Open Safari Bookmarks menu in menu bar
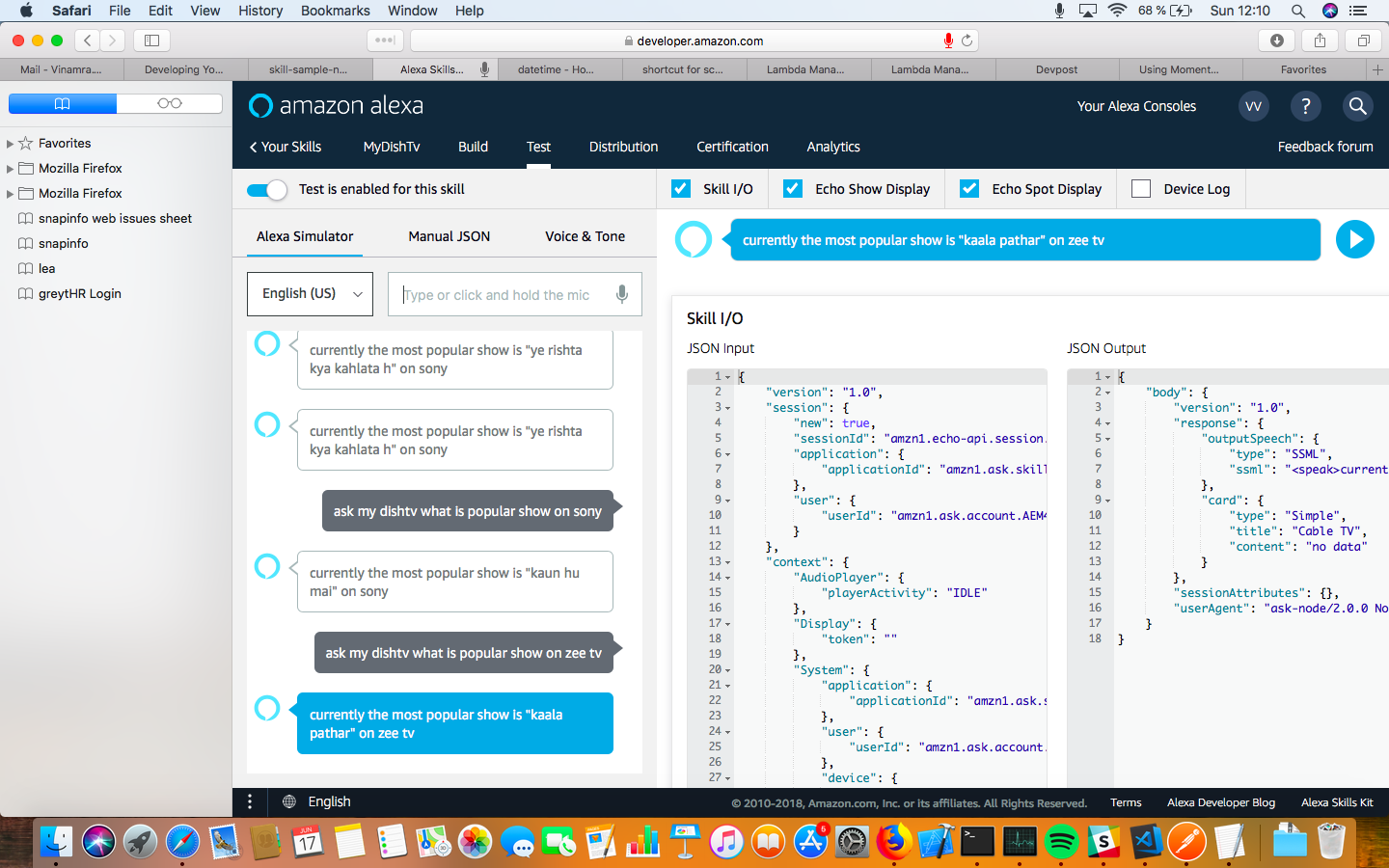Image resolution: width=1389 pixels, height=868 pixels. 335,11
